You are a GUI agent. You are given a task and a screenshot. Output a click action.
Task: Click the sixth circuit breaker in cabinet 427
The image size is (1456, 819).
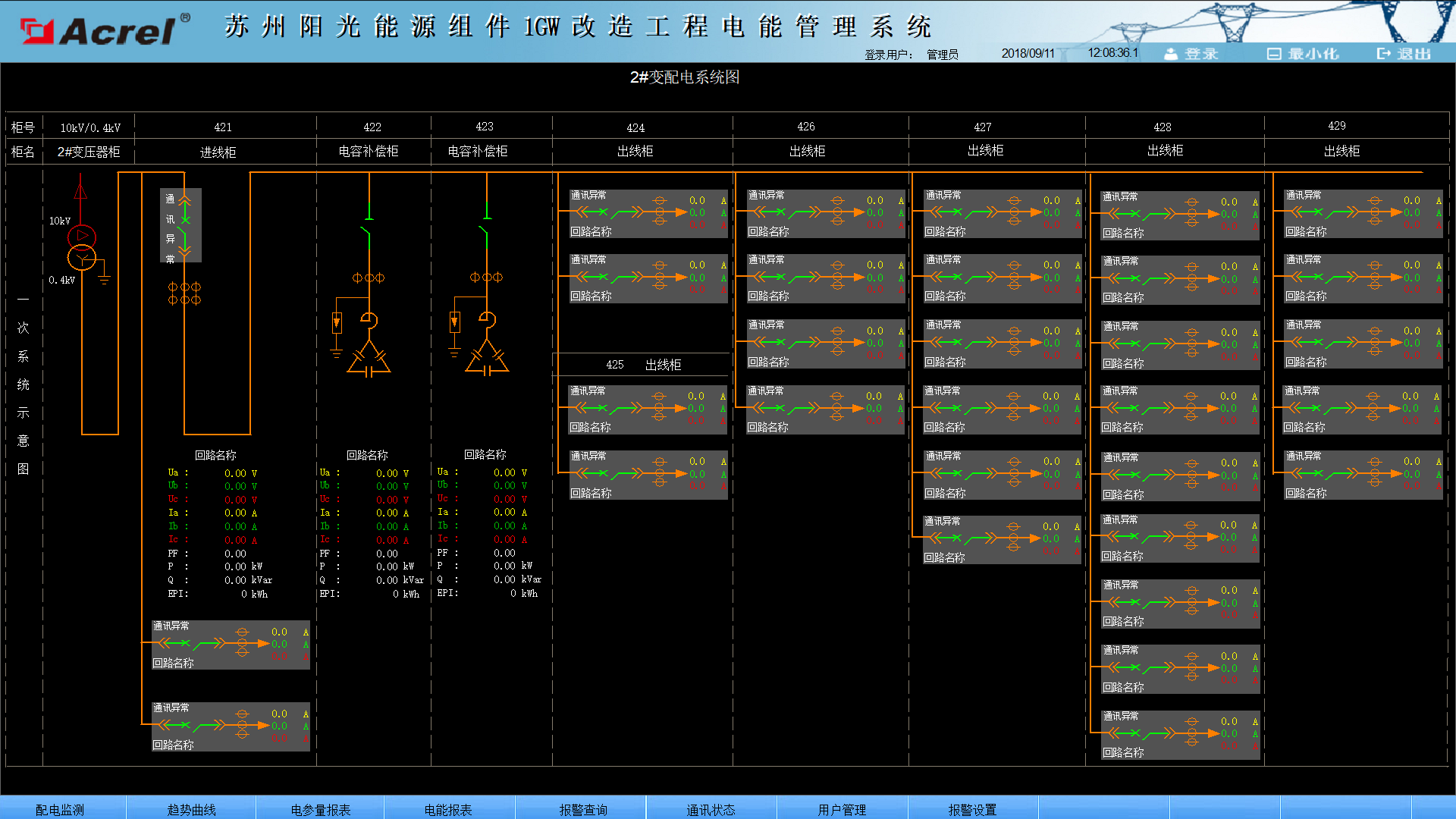(1002, 539)
